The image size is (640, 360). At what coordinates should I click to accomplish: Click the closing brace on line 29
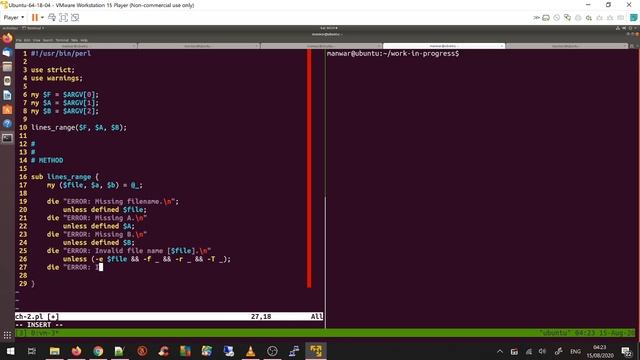tap(33, 284)
